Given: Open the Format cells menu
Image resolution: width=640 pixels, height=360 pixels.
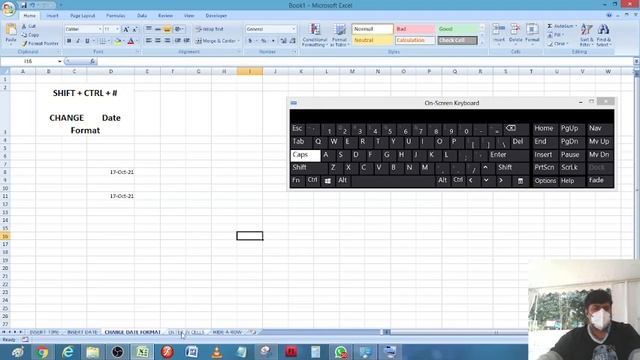Looking at the screenshot, I should point(532,34).
